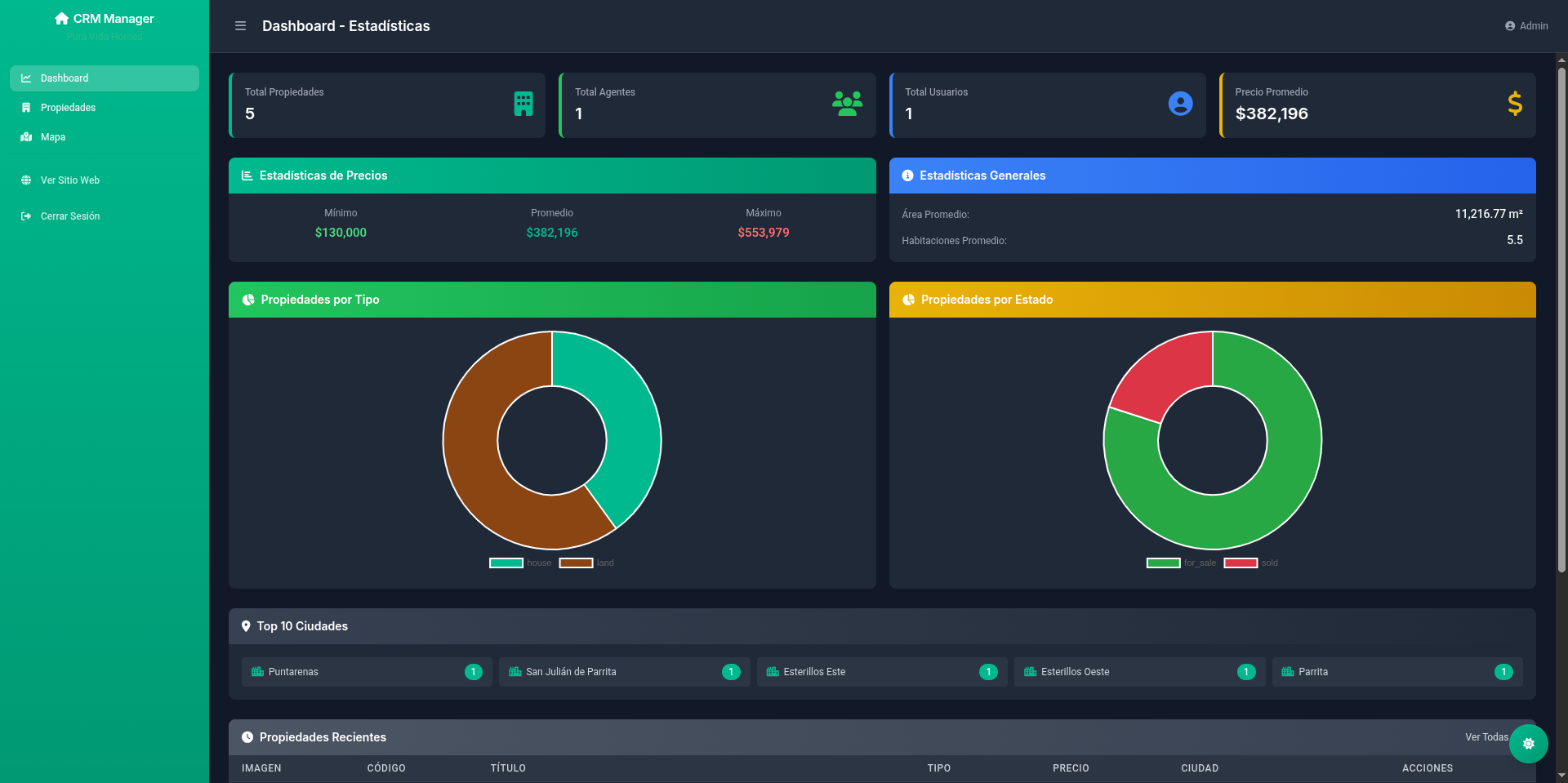The width and height of the screenshot is (1568, 783).
Task: Open Propiedades in the sidebar
Action: [69, 108]
